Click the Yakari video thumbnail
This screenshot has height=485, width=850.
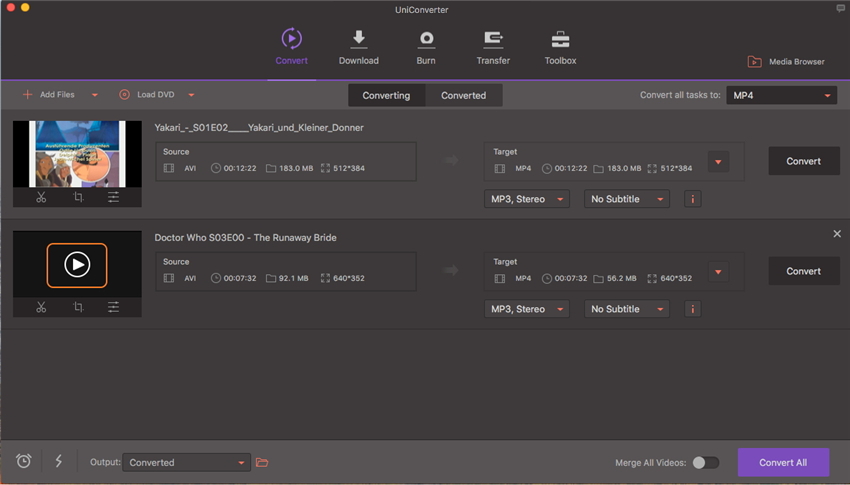pyautogui.click(x=78, y=154)
